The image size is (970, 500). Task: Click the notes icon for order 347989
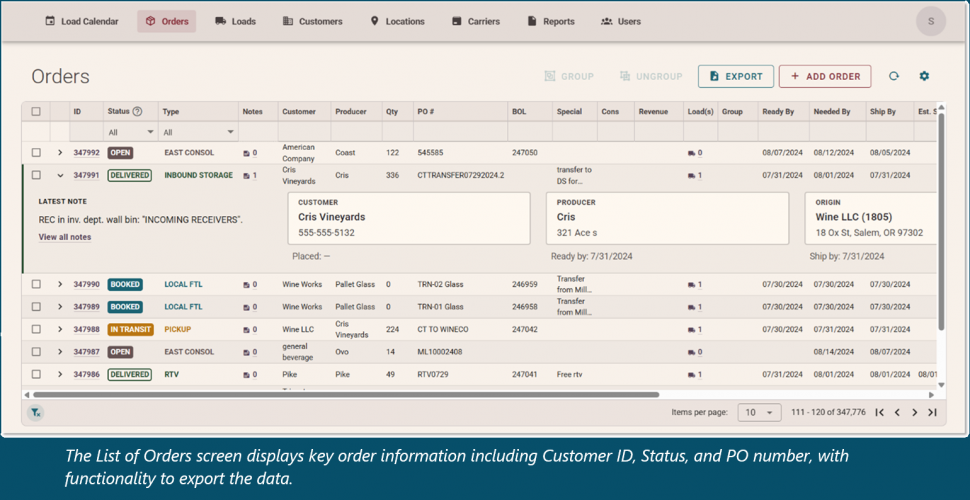click(246, 307)
